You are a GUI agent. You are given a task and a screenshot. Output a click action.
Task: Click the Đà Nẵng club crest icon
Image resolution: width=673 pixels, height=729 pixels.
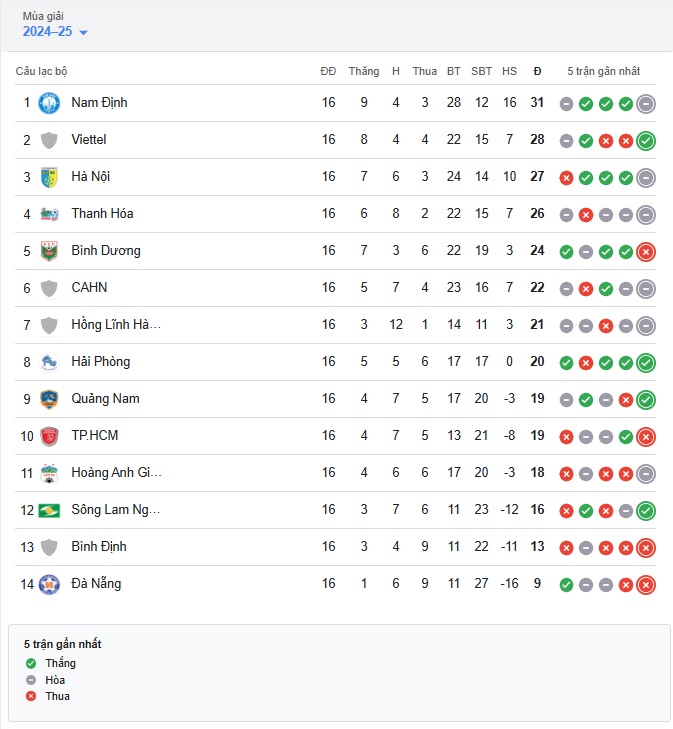49,584
